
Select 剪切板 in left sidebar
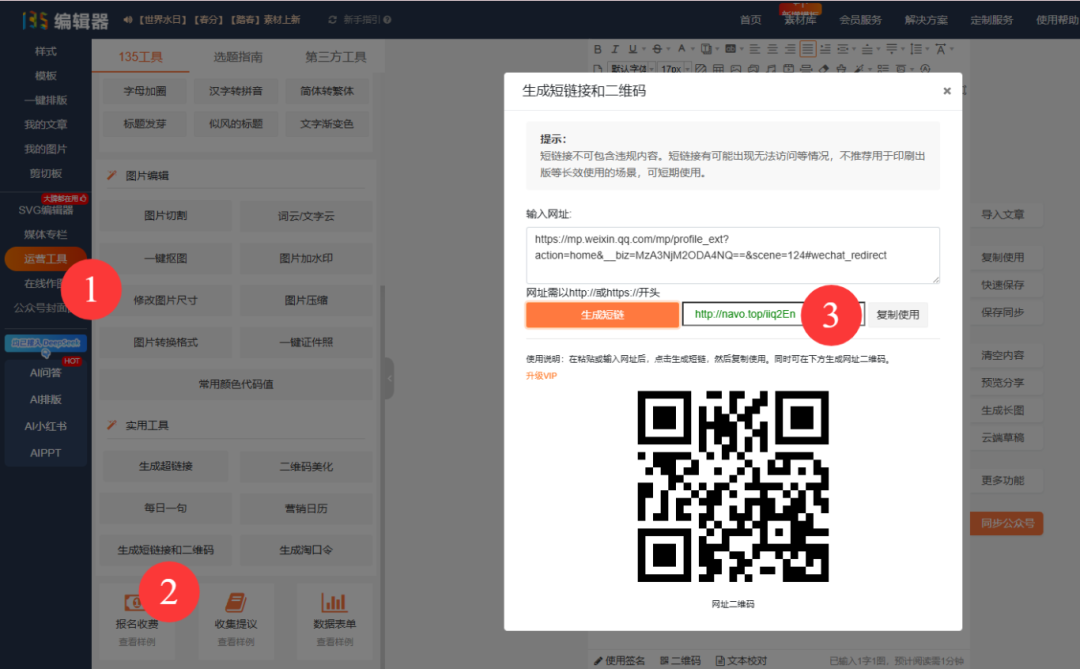45,173
